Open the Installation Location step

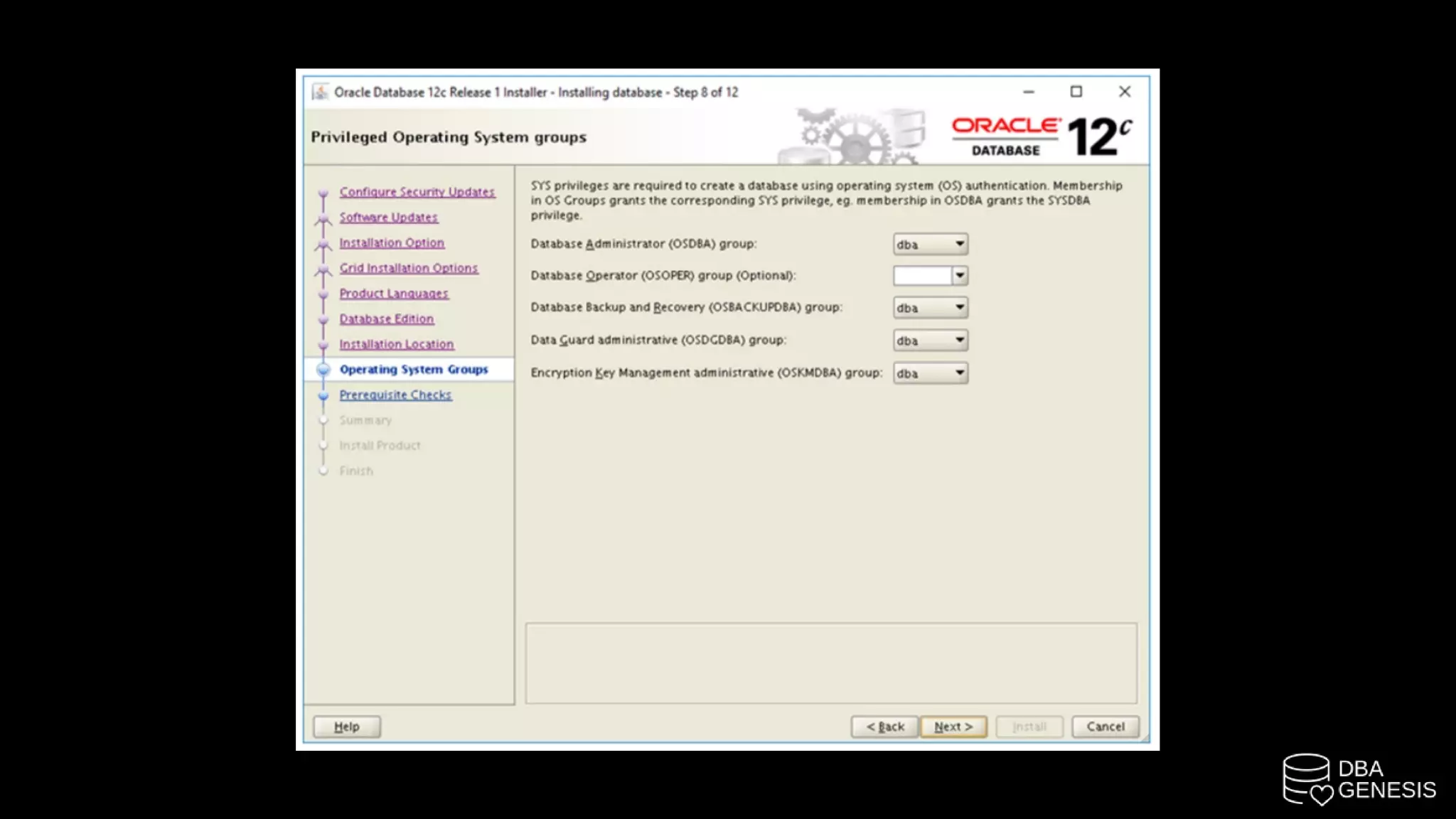coord(396,344)
